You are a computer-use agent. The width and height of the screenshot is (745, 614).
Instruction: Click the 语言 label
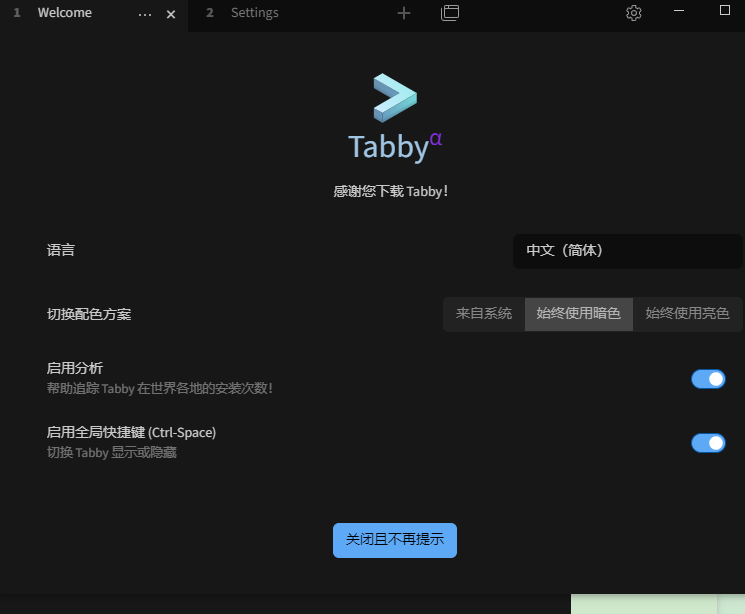click(x=61, y=250)
